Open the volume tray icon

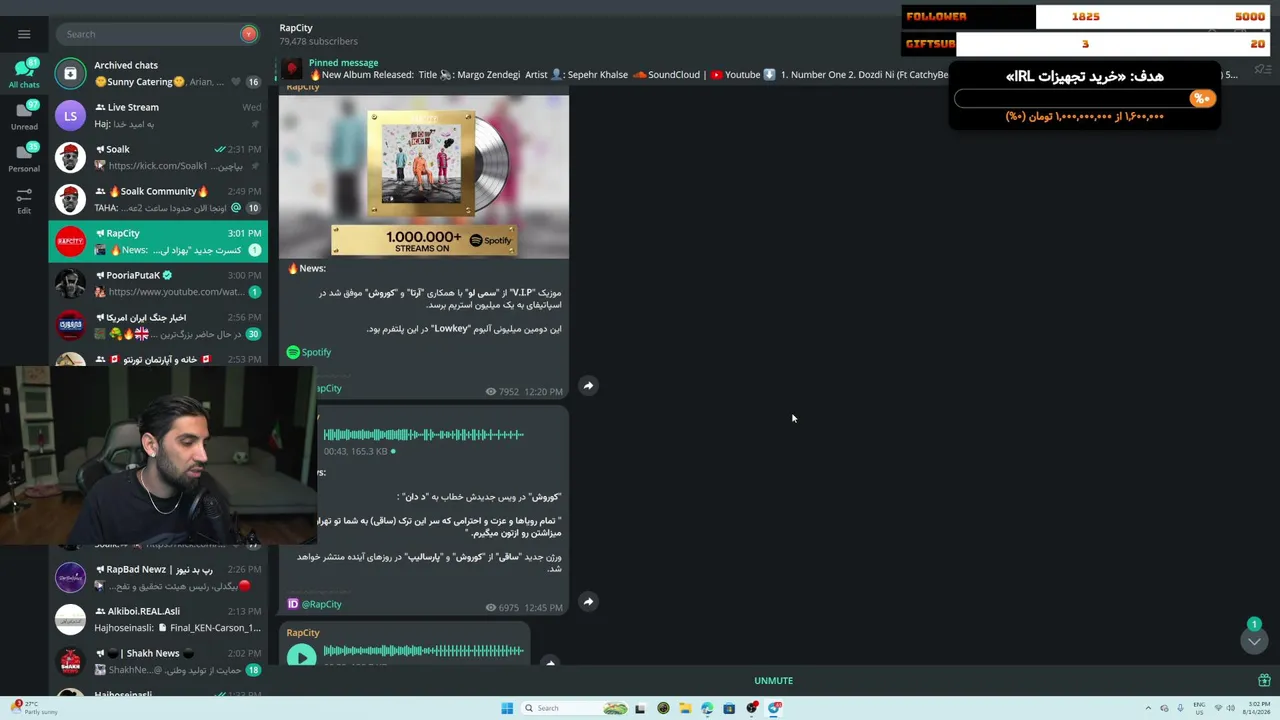(x=1230, y=708)
